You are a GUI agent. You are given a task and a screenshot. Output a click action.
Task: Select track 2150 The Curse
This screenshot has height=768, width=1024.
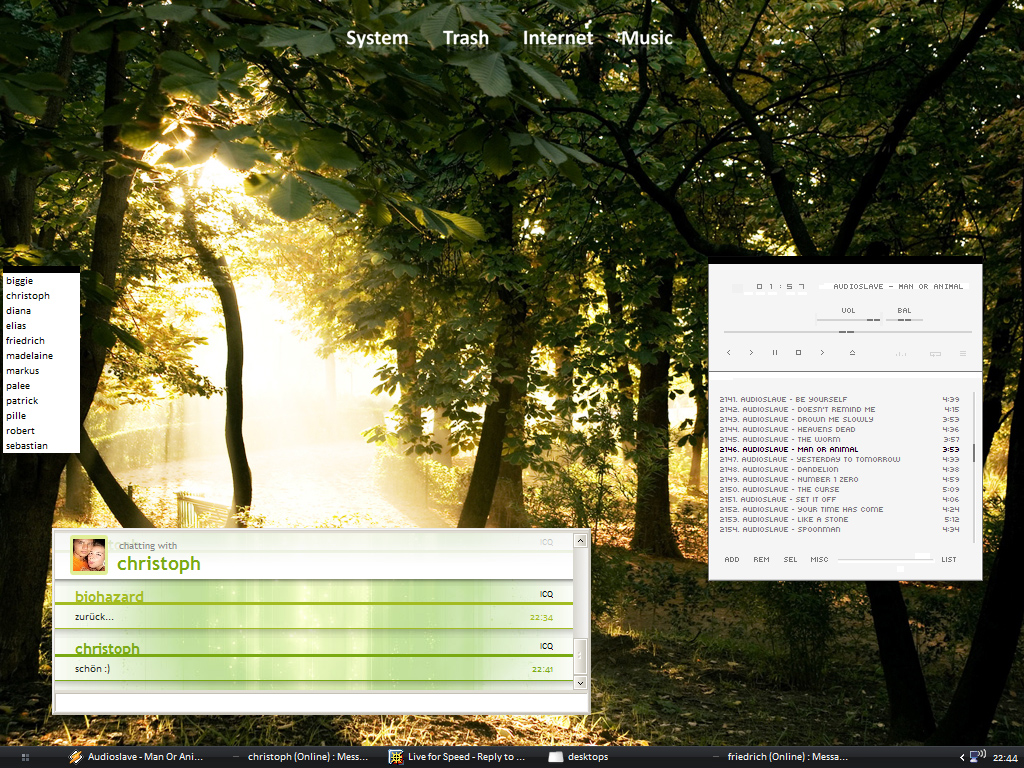(839, 490)
